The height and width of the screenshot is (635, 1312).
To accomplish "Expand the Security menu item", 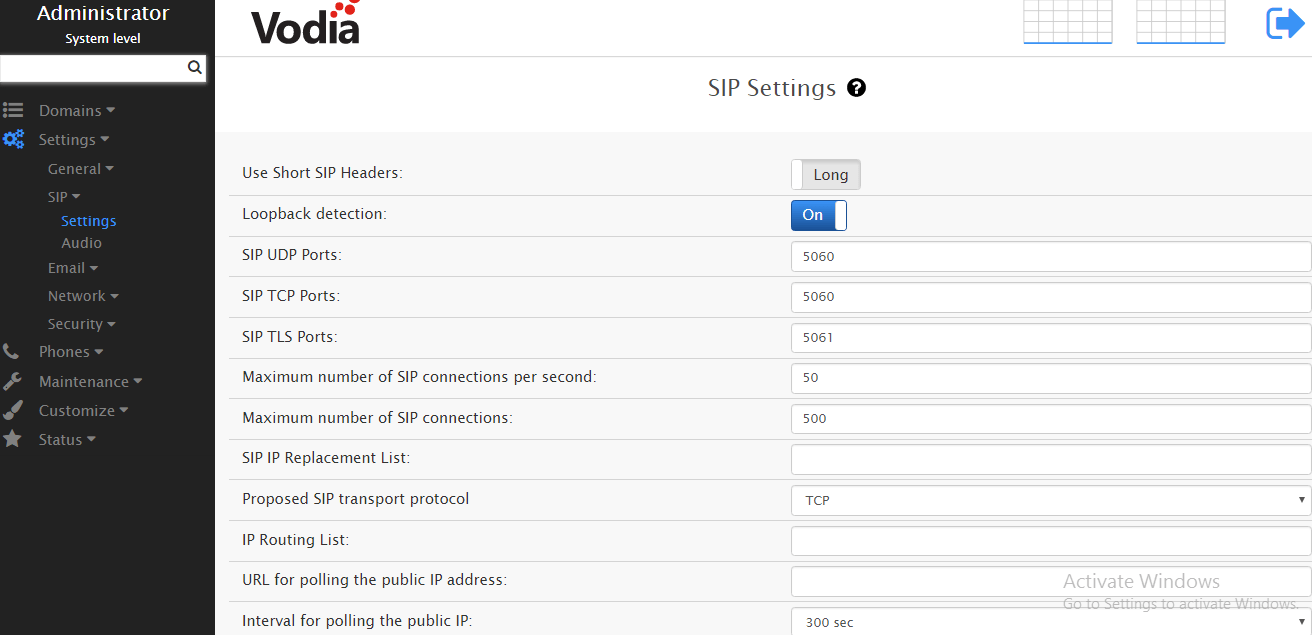I will tap(81, 324).
